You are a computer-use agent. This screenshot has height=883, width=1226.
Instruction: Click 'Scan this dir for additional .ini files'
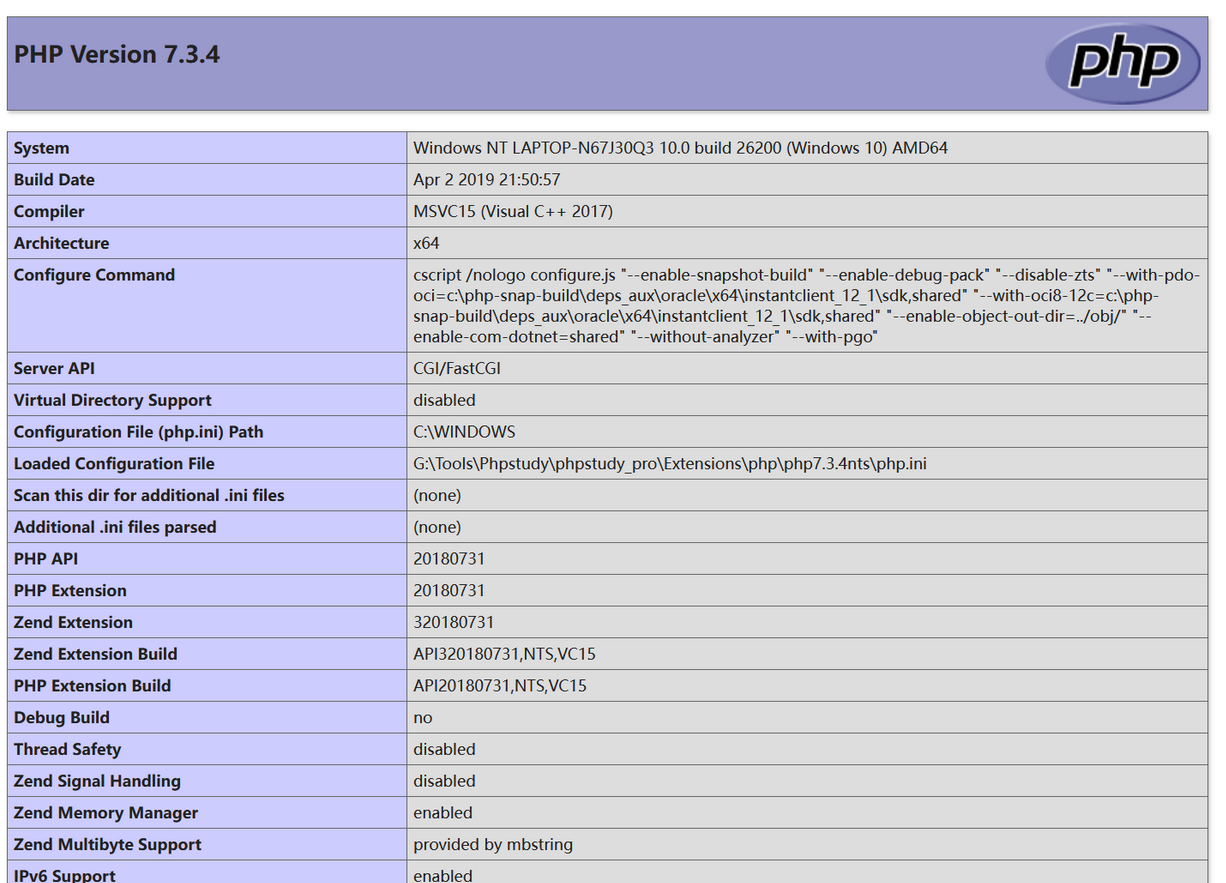tap(149, 495)
